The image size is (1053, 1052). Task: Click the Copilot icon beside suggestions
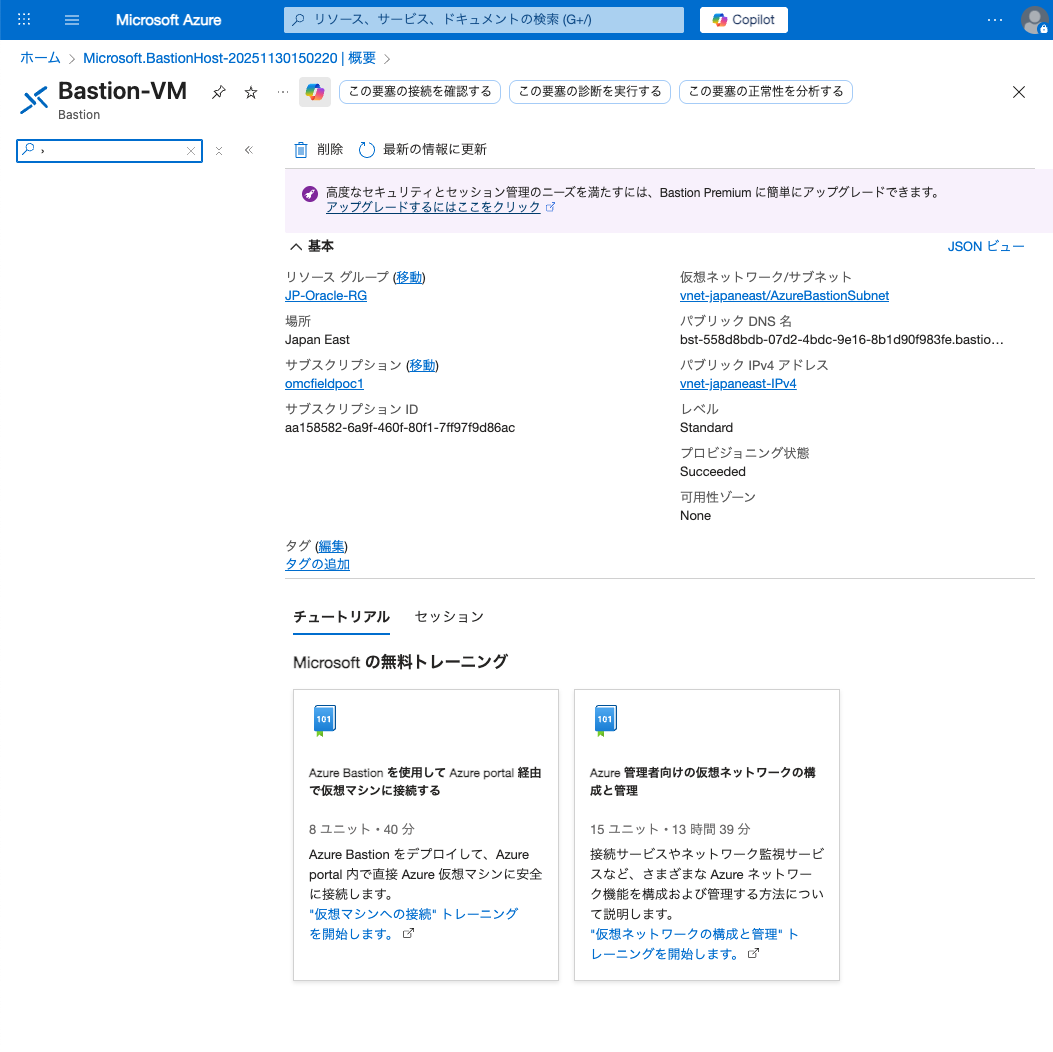(314, 91)
